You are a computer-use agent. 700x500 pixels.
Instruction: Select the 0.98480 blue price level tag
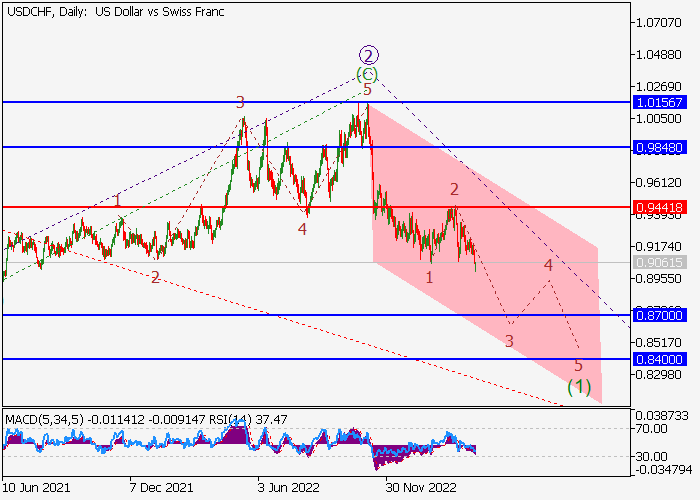(x=658, y=147)
